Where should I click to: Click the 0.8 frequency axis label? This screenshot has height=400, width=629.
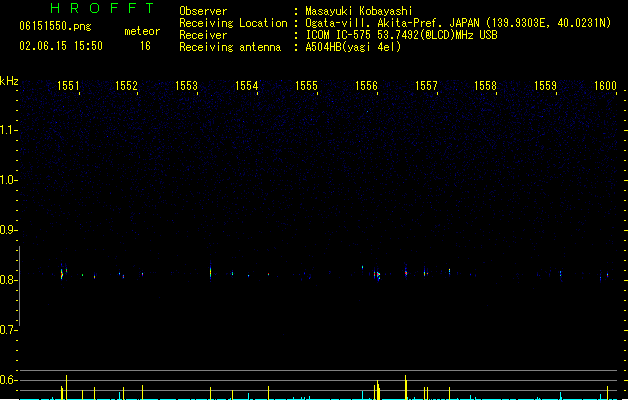[x=8, y=280]
